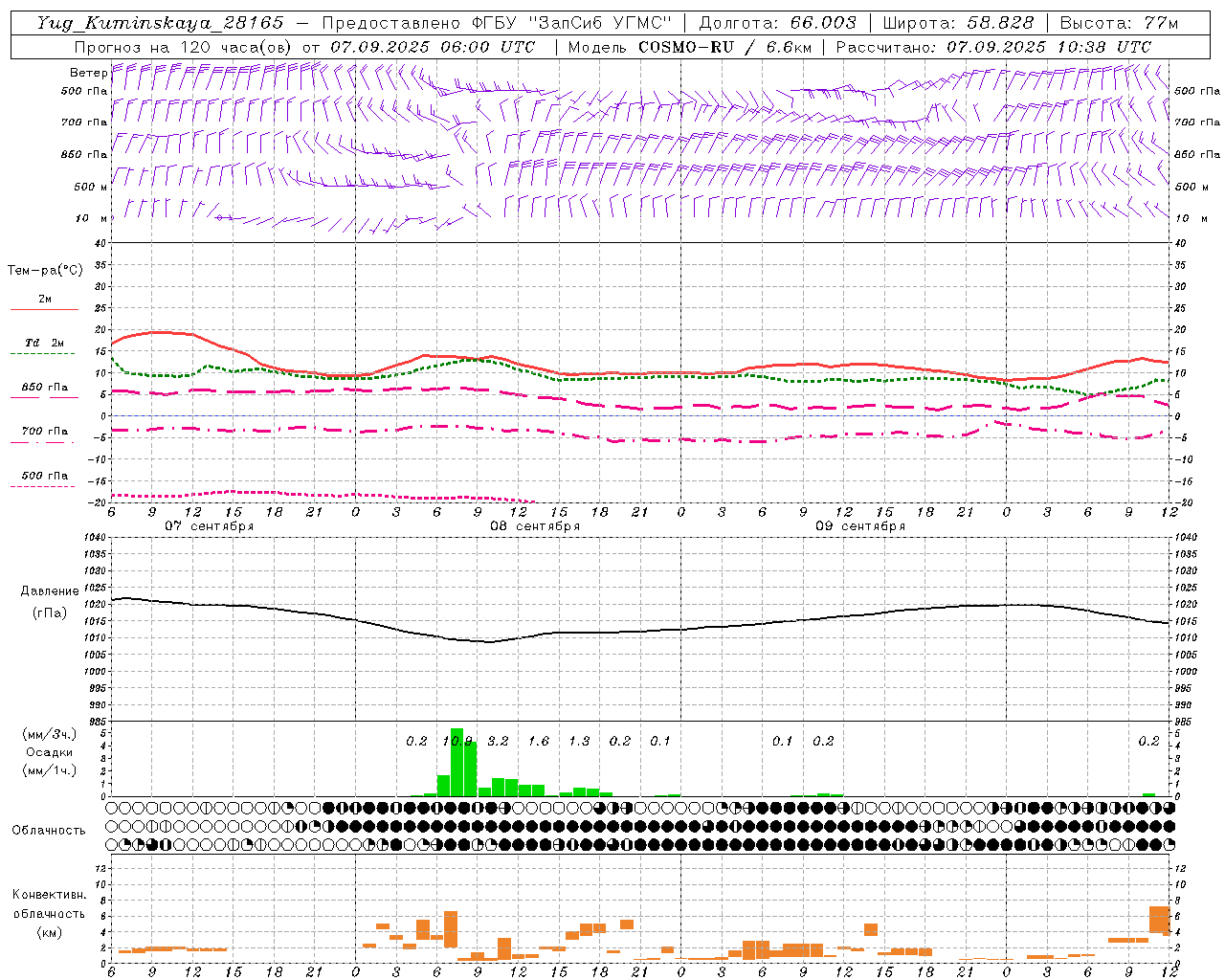Click the Тем-ра(°C) axis title

coord(45,271)
